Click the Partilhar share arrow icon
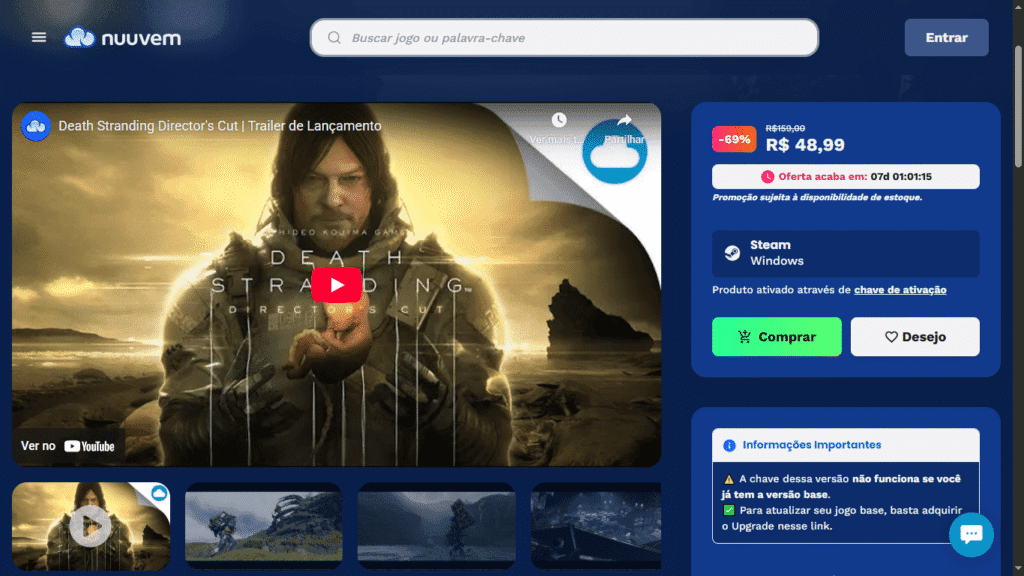This screenshot has width=1024, height=576. pos(624,121)
